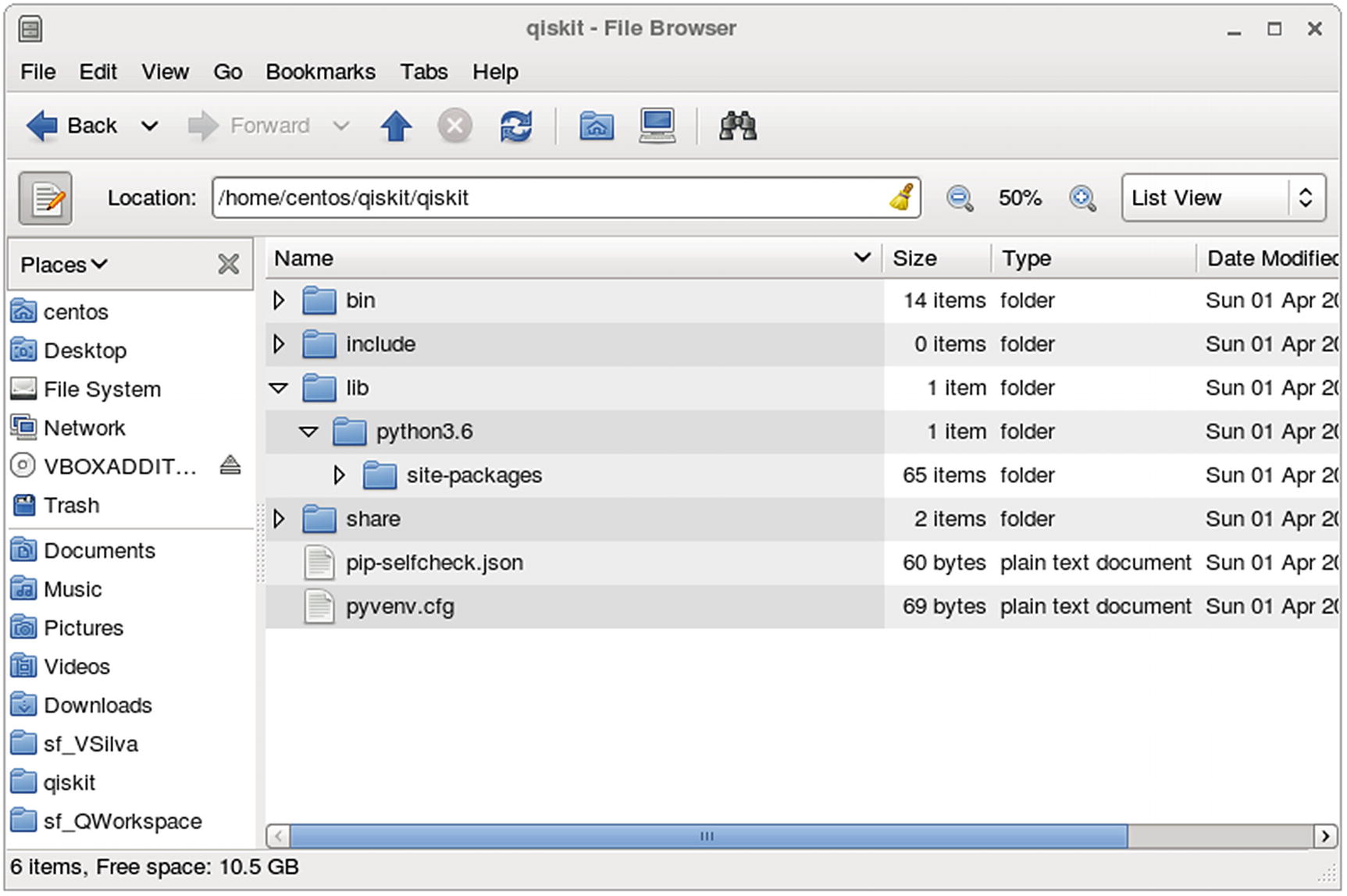
Task: Zoom in using the plus magnifier
Action: pyautogui.click(x=1082, y=198)
